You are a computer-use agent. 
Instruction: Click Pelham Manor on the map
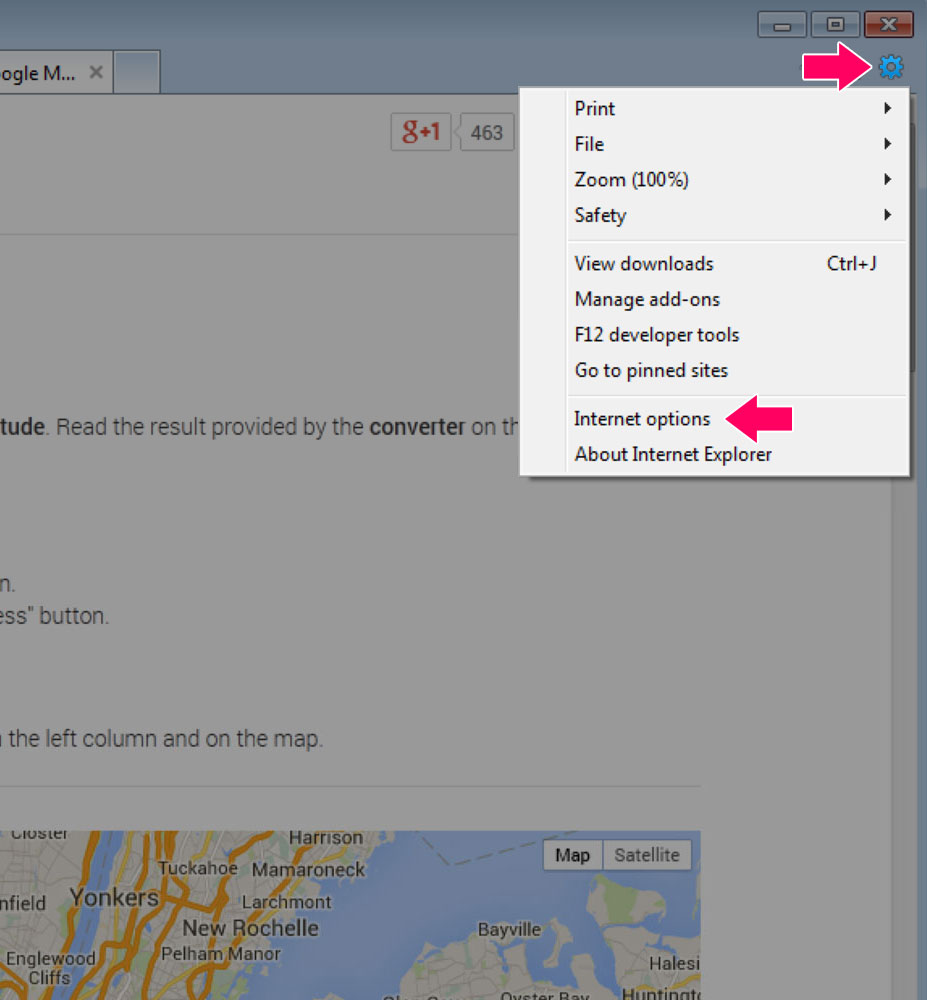221,954
